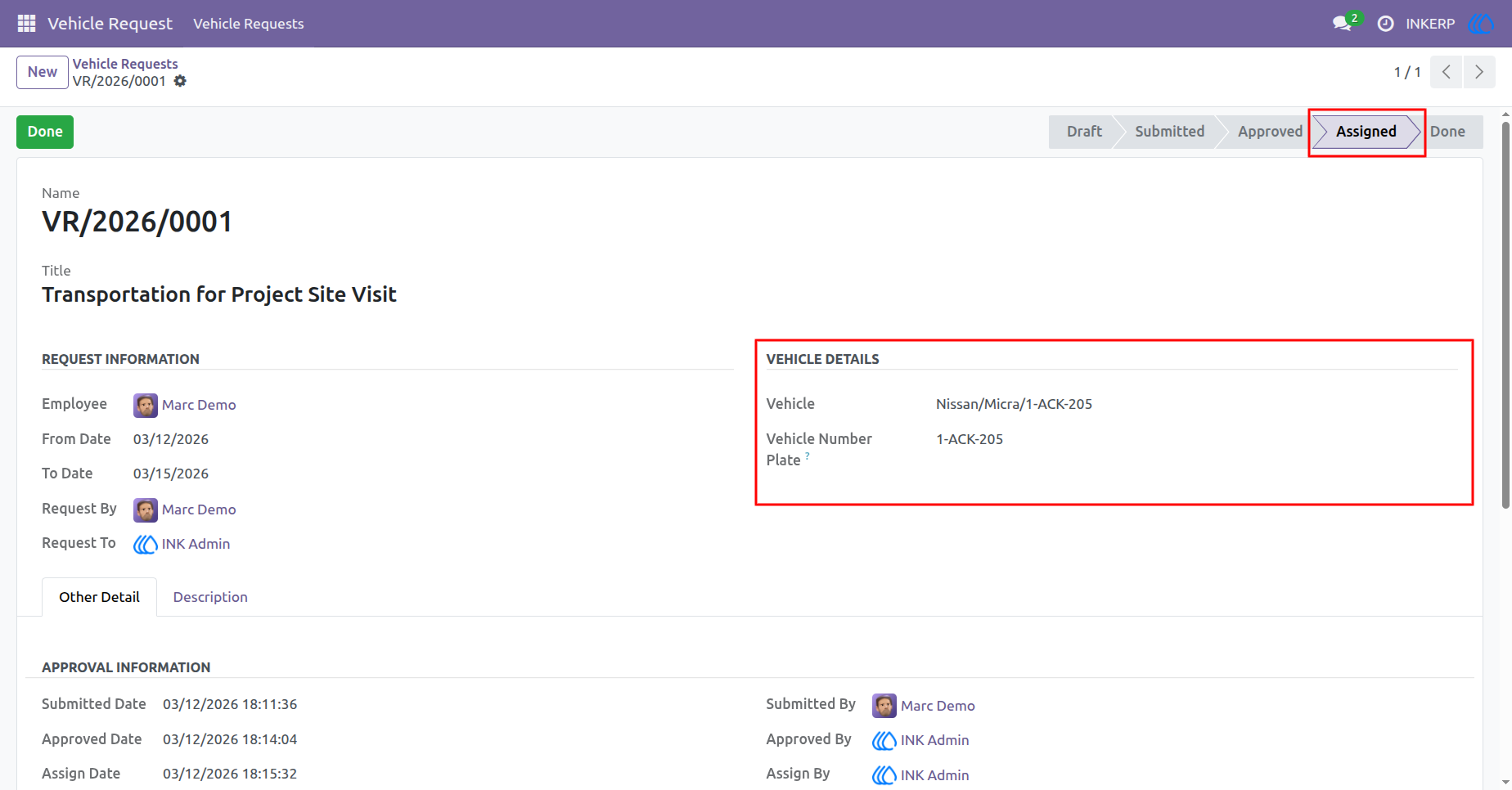Switch to the Description tab

(x=210, y=597)
